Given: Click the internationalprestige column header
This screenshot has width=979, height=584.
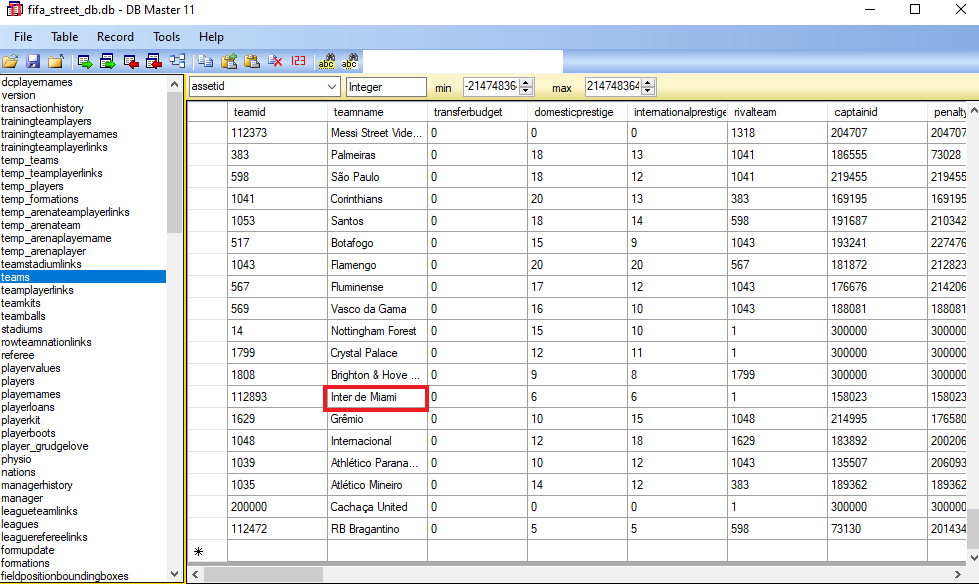Looking at the screenshot, I should click(677, 112).
